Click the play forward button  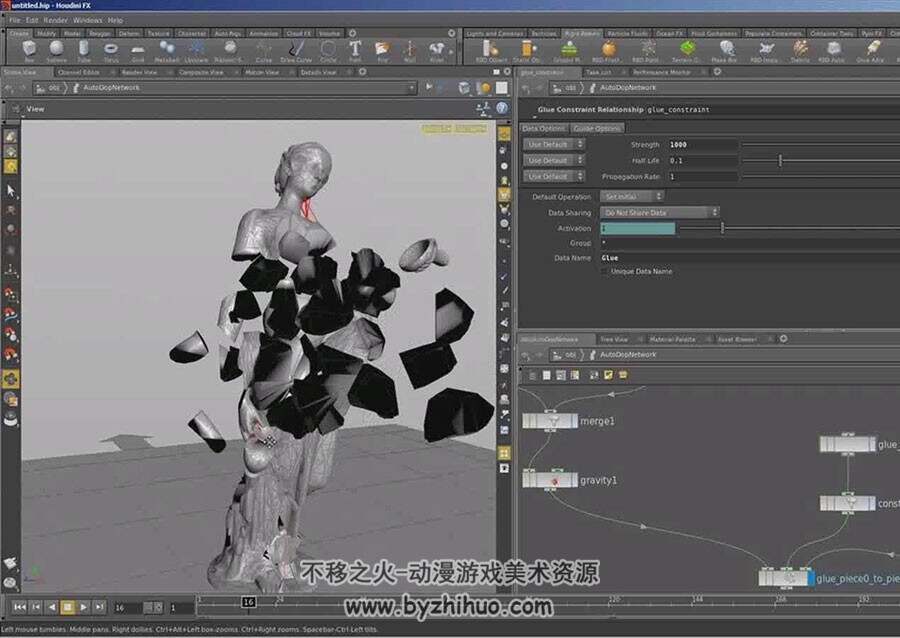tap(84, 606)
